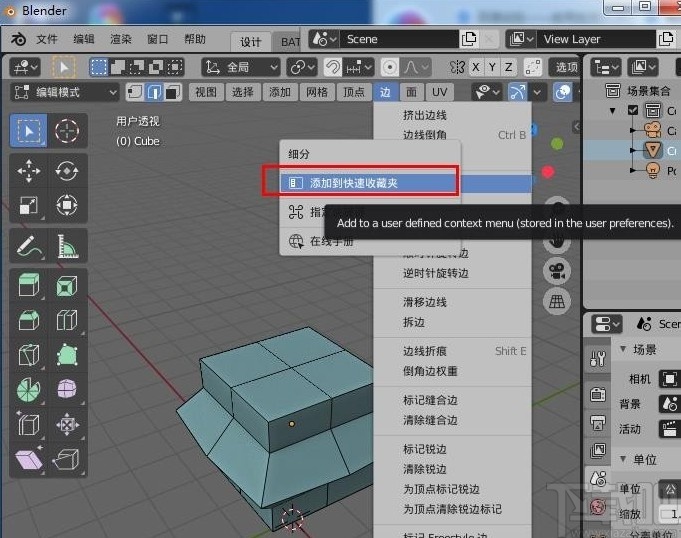The image size is (681, 538).
Task: Toggle X axis mirror
Action: [x=476, y=68]
